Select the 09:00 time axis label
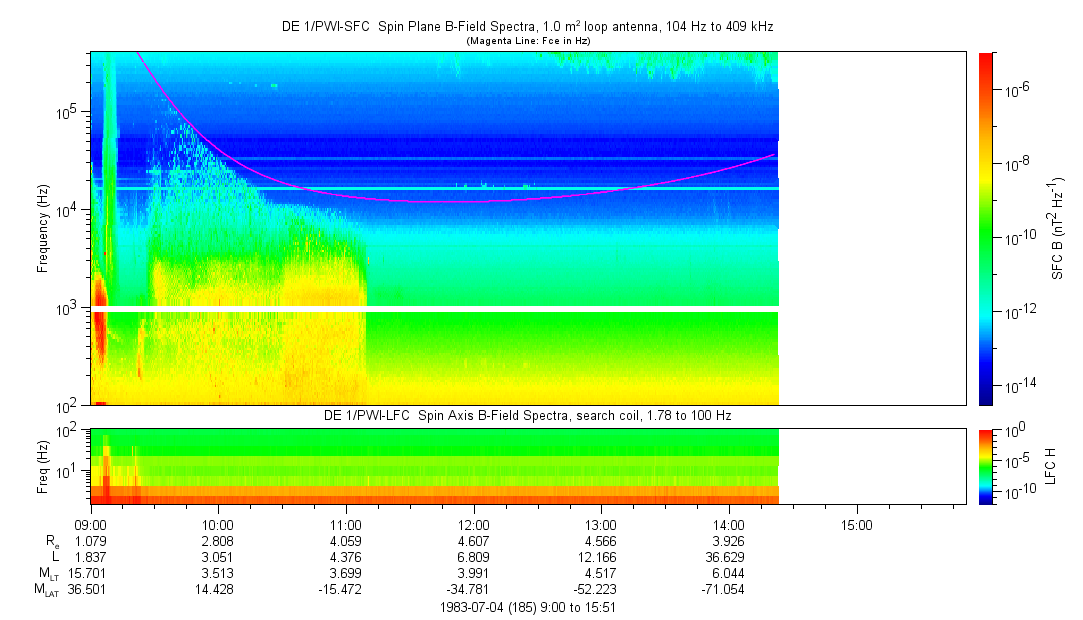Screen dimensions: 1083x620 coord(91,524)
